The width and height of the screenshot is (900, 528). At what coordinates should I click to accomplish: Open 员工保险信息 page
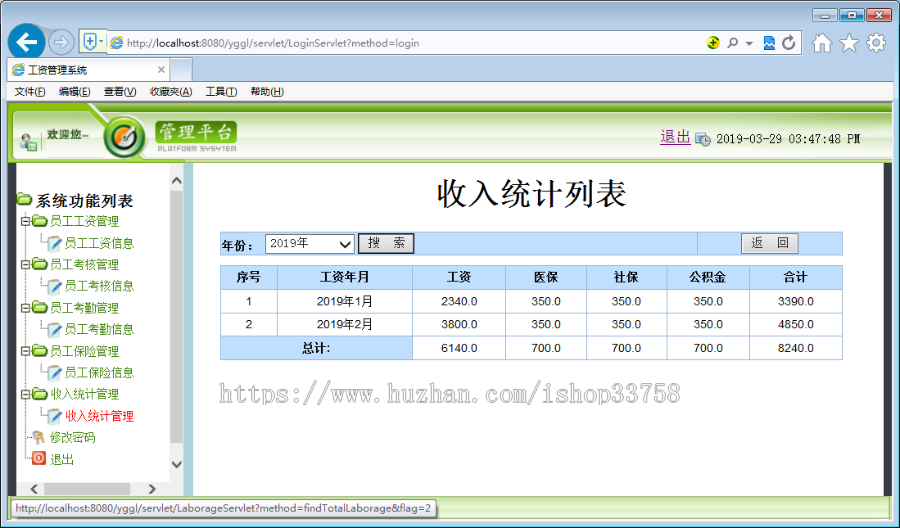[99, 372]
